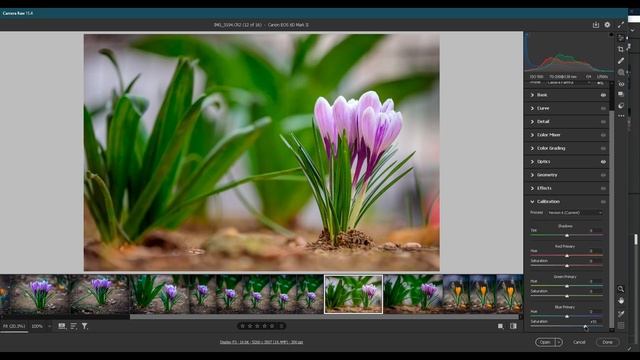Image resolution: width=640 pixels, height=360 pixels.
Task: Expand the Curve panel
Action: 532,109
